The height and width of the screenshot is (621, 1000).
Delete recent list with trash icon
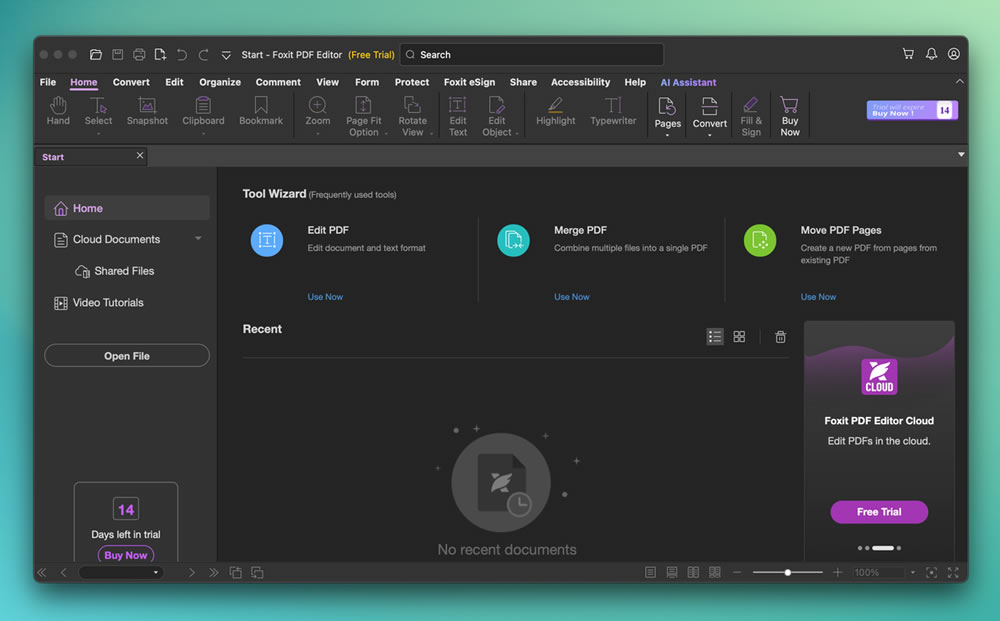(x=780, y=337)
